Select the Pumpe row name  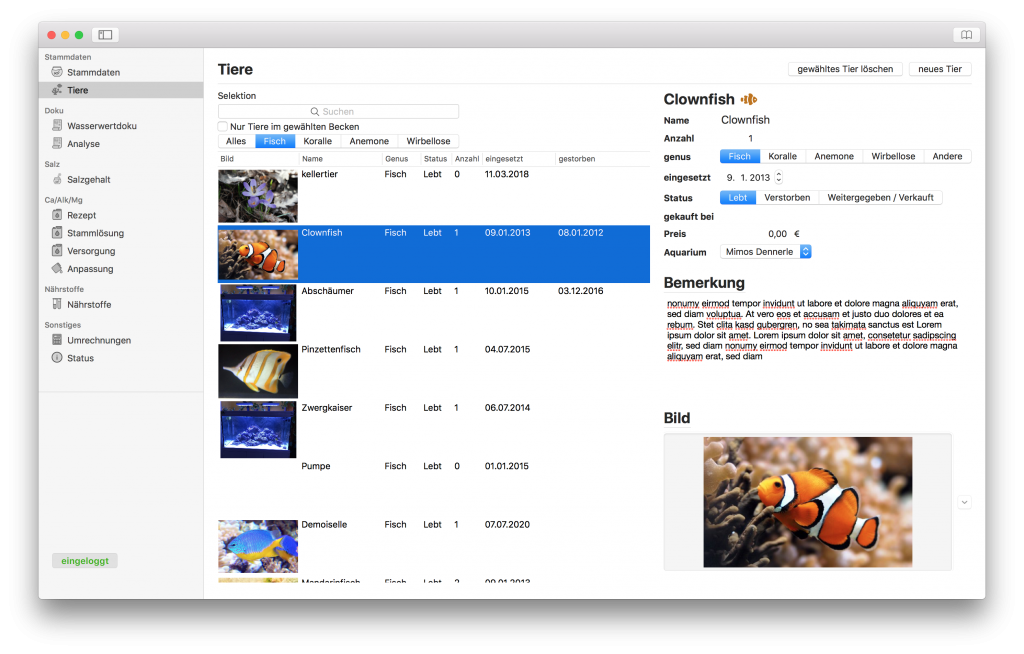pyautogui.click(x=315, y=466)
